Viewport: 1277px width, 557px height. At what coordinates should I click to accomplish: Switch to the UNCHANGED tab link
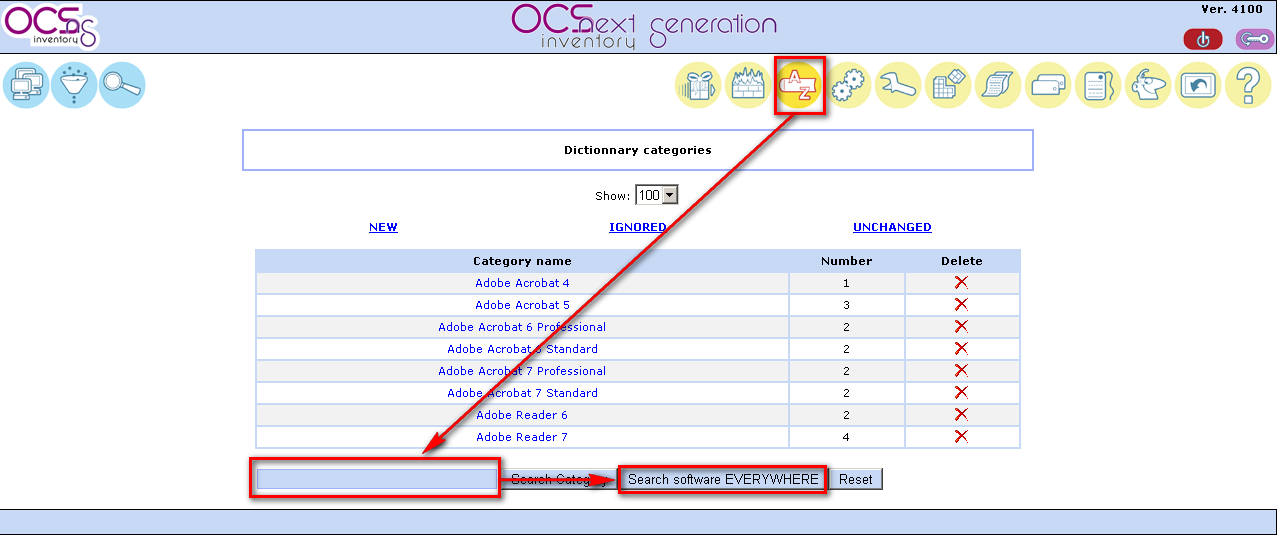point(892,227)
